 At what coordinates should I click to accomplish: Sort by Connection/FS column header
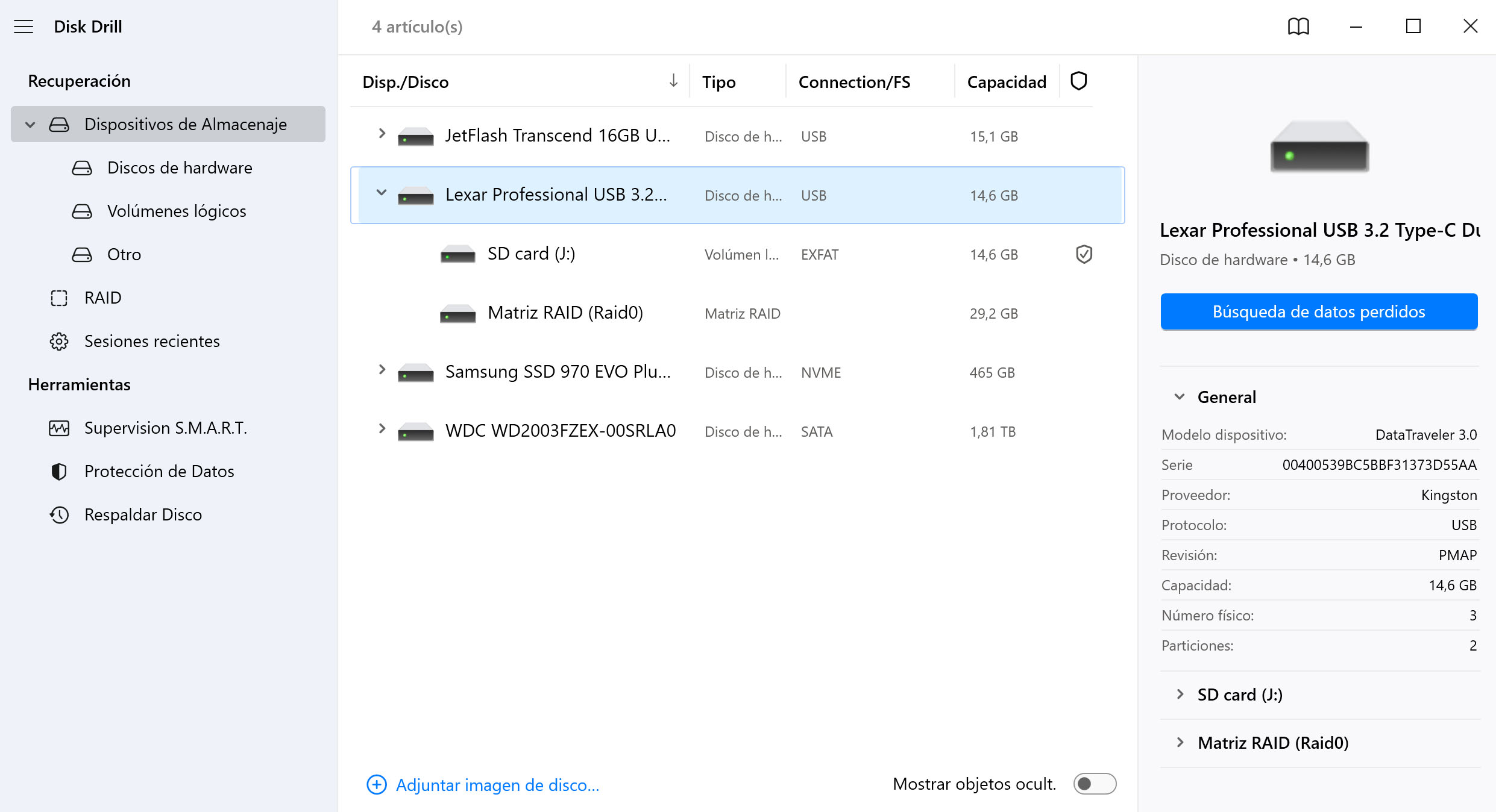point(854,82)
